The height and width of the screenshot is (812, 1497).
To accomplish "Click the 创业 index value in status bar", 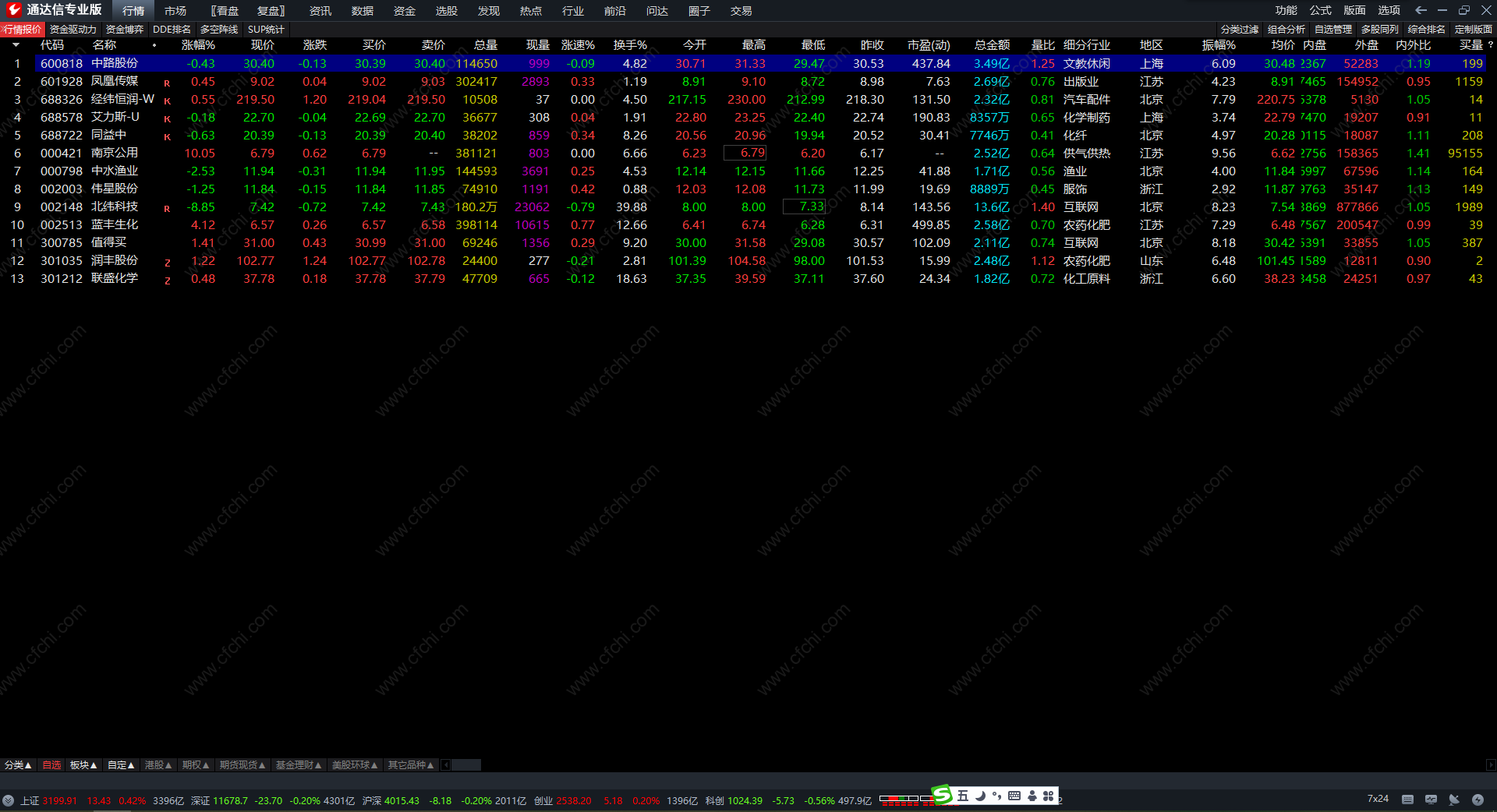I will [574, 800].
